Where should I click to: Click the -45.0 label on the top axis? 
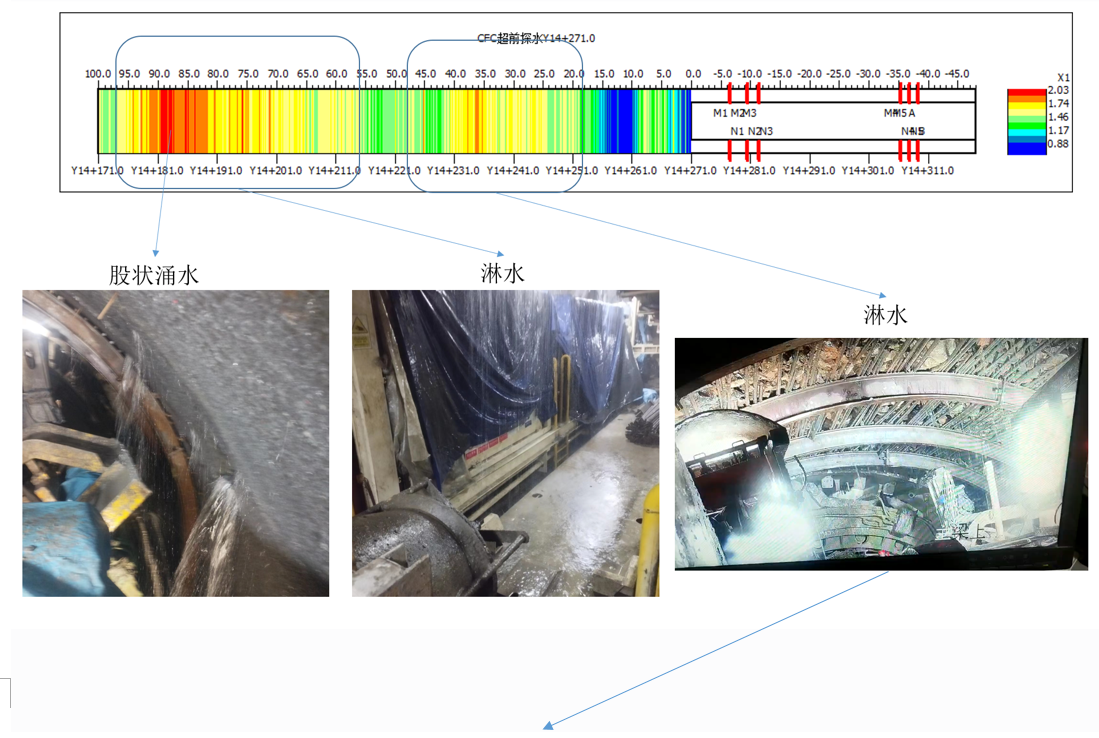click(957, 74)
